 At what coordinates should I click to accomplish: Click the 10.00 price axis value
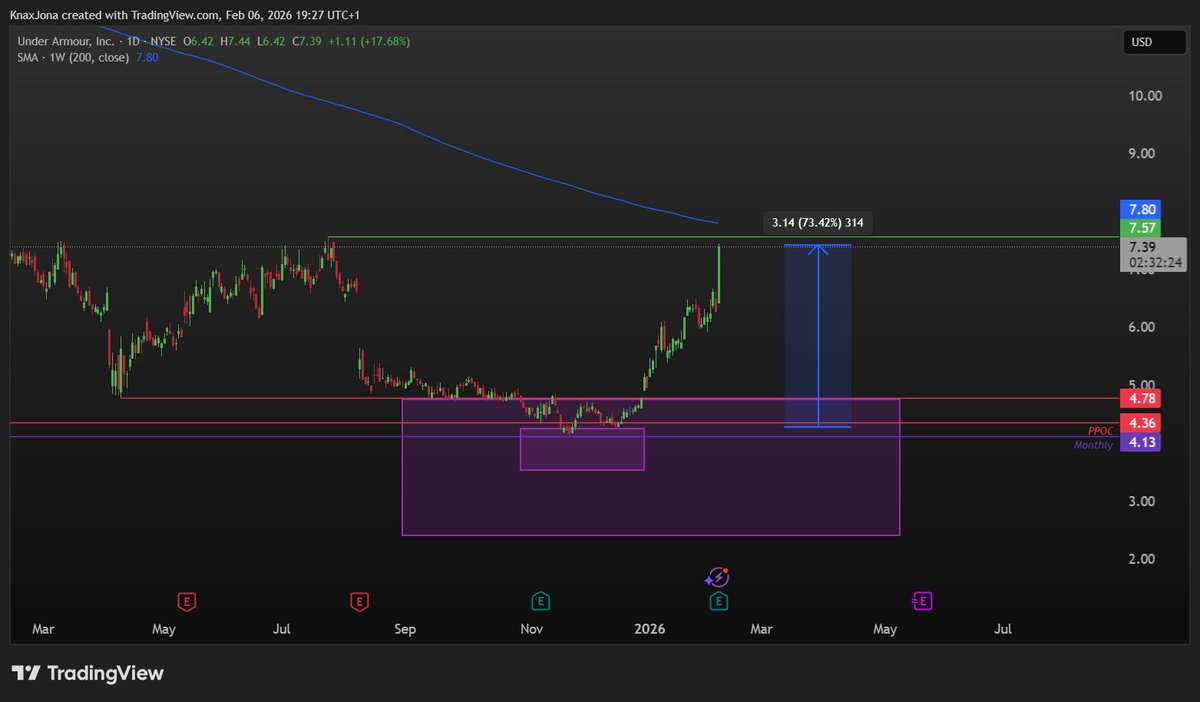coord(1145,96)
